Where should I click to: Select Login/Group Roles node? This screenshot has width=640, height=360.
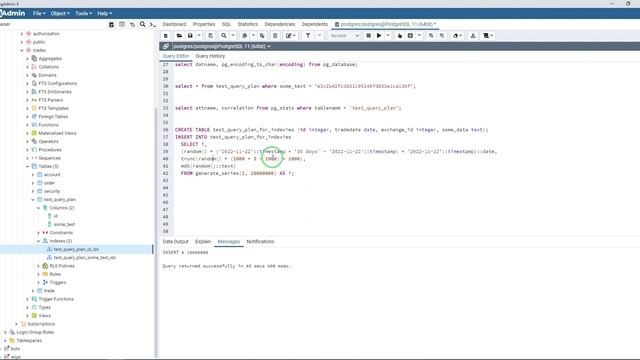click(35, 332)
